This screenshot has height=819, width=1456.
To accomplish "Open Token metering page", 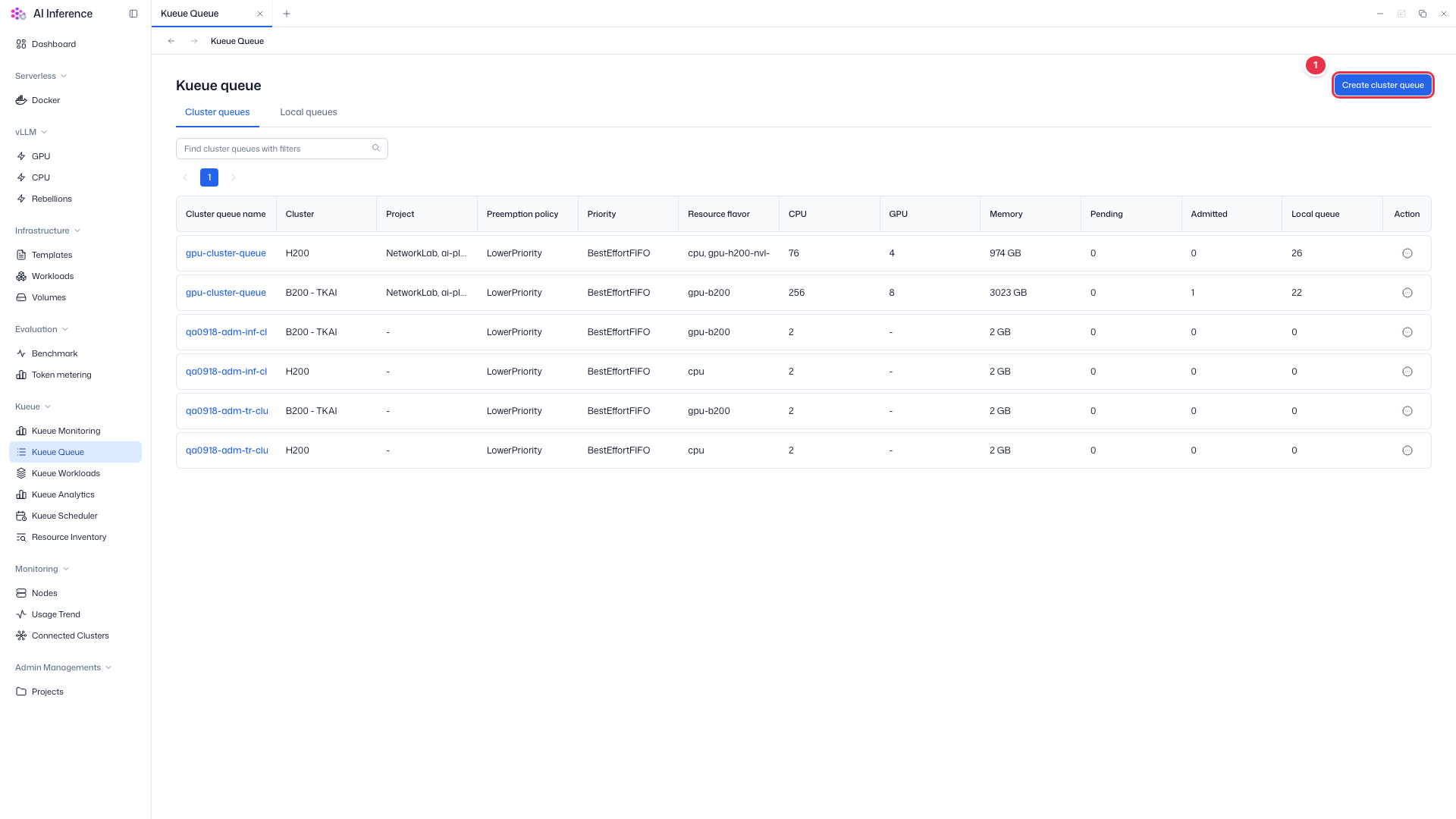I will [x=75, y=375].
